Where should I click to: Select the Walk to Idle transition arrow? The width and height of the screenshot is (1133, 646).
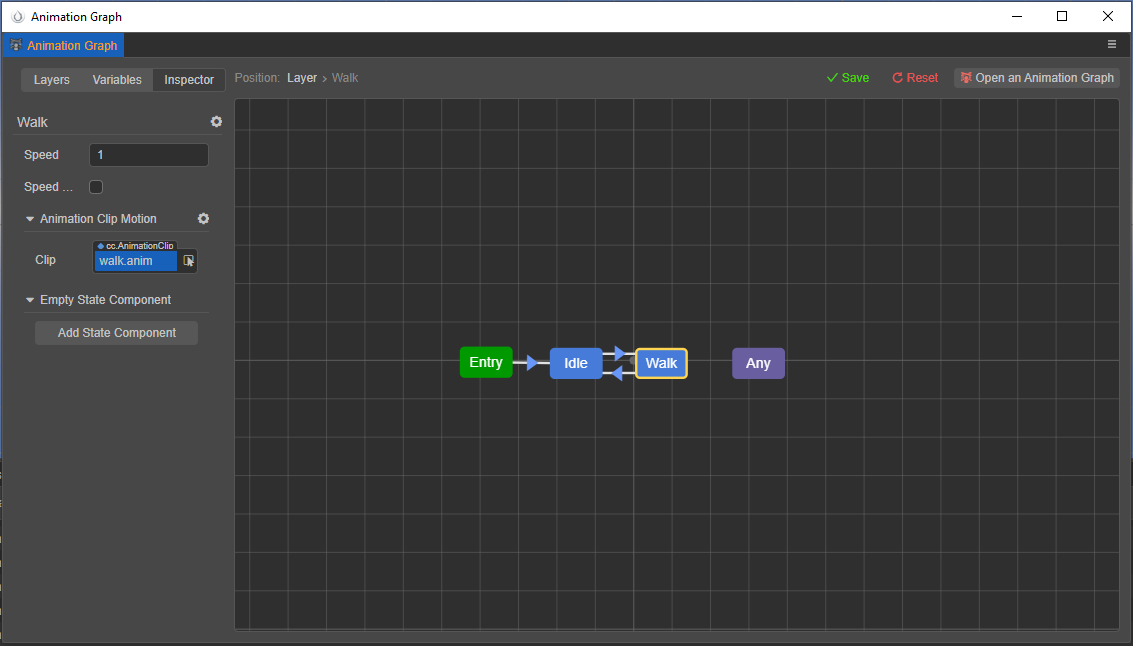618,373
